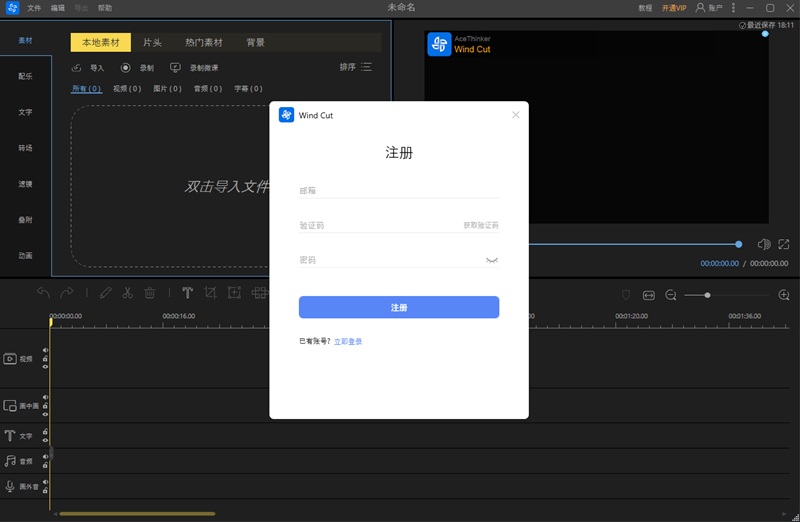The width and height of the screenshot is (800, 522).
Task: Mute the 视频 track speaker toggle
Action: coord(45,351)
